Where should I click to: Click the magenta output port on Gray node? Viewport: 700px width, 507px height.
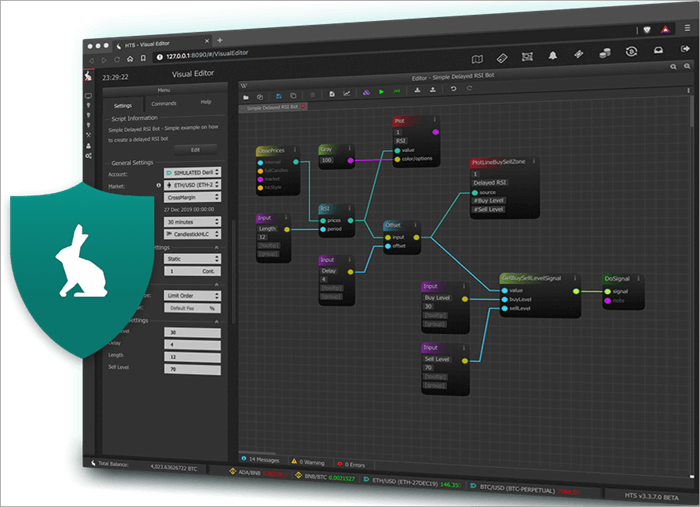350,160
